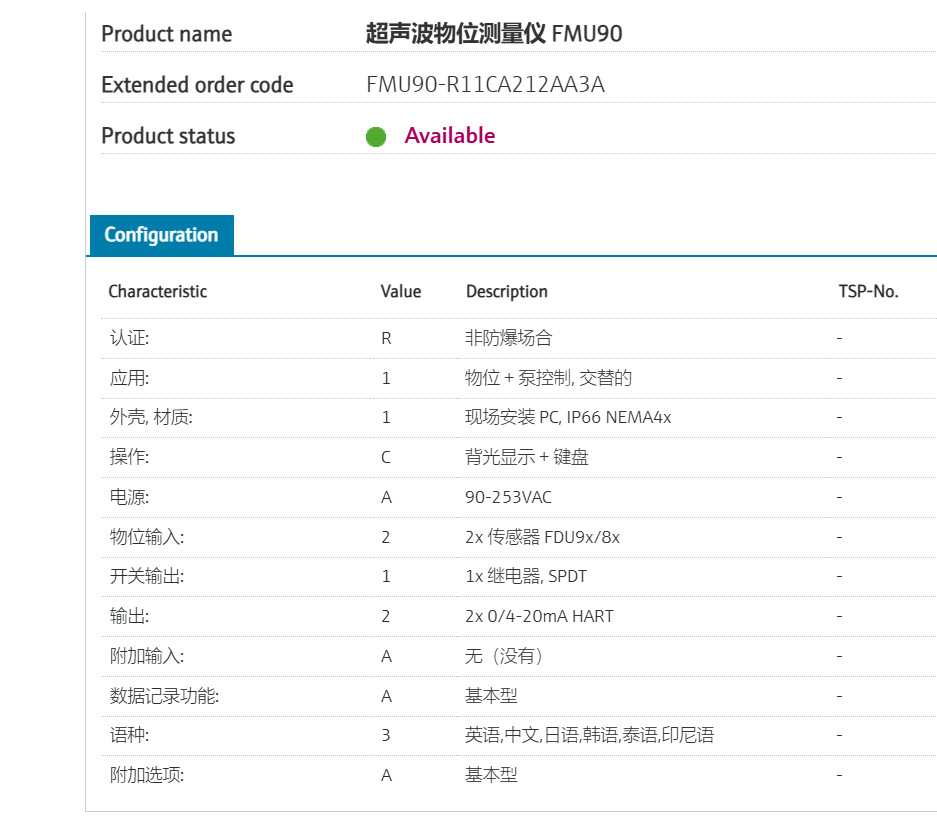Select the 语种 languages description cell
The image size is (937, 817).
[589, 735]
